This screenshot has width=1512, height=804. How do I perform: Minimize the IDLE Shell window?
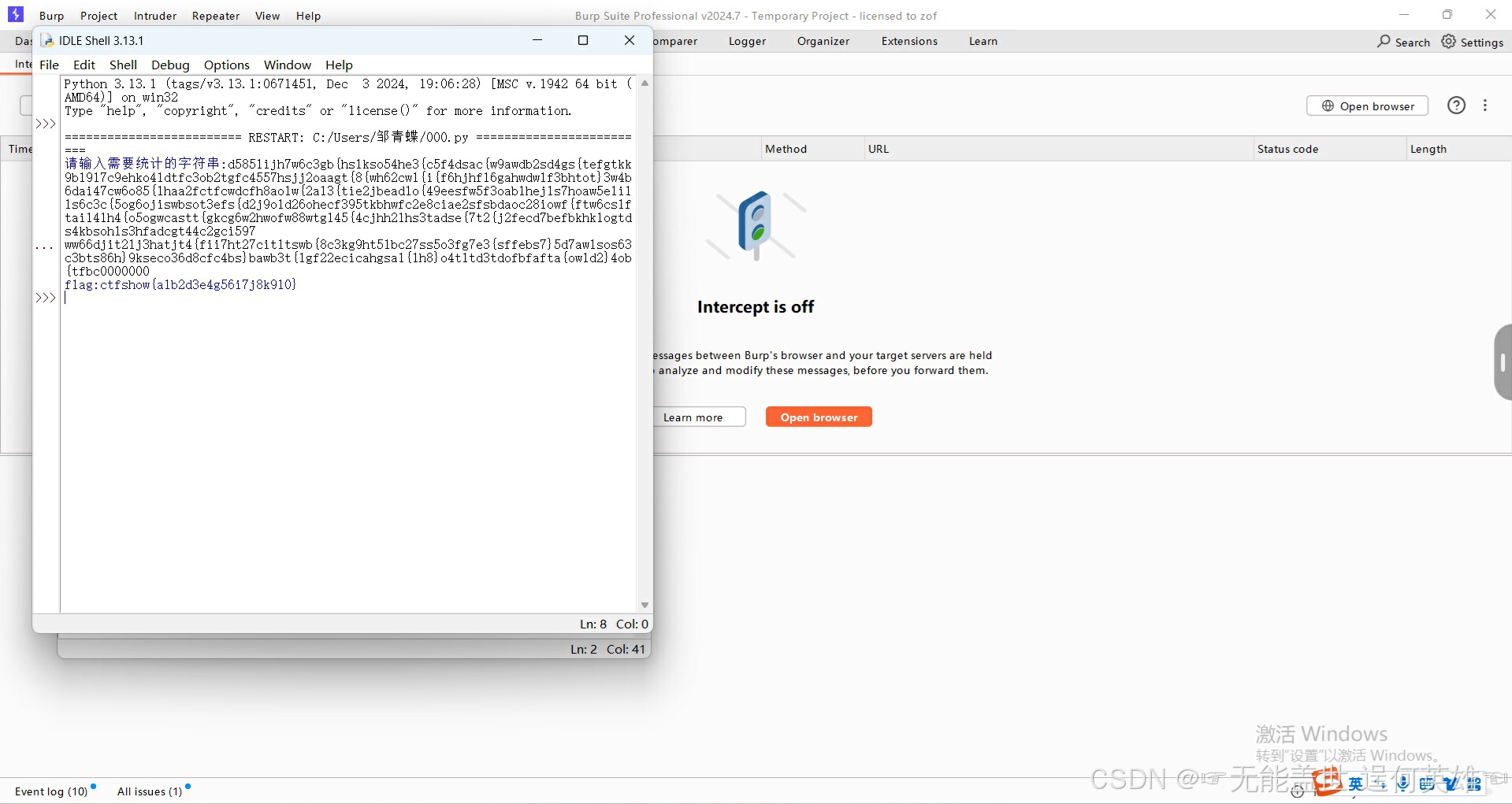coord(537,40)
